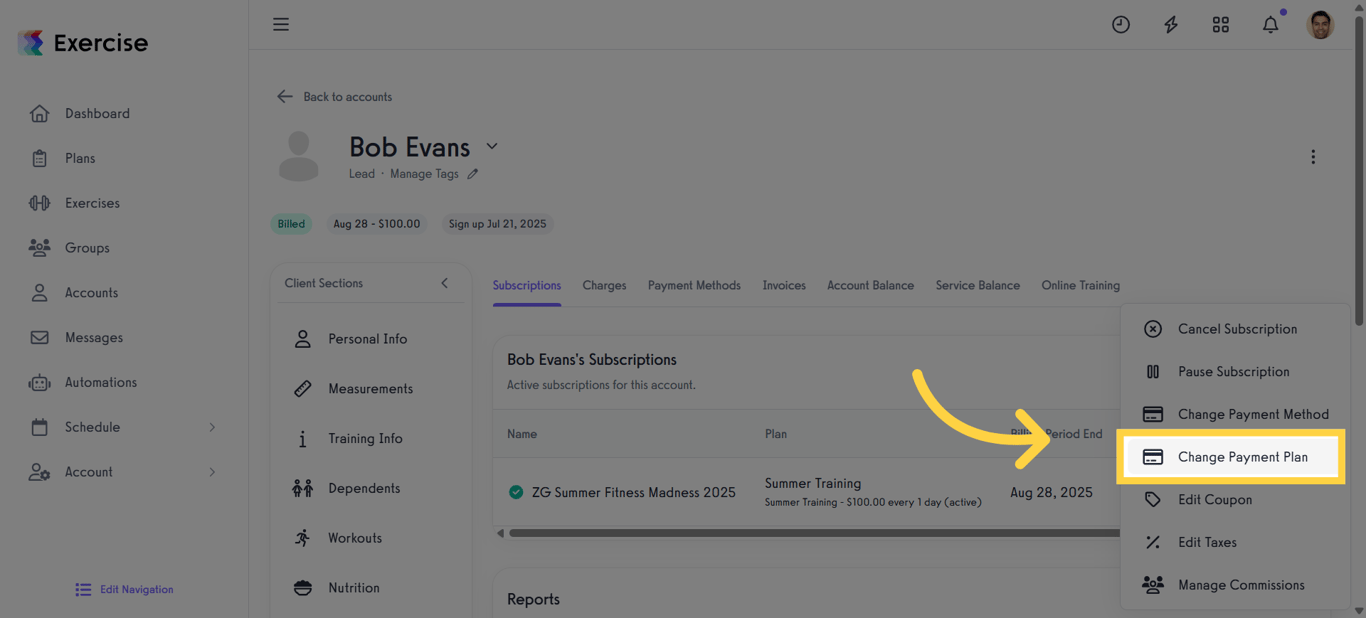Viewport: 1366px width, 618px height.
Task: Open Accounts in sidebar
Action: pos(91,293)
